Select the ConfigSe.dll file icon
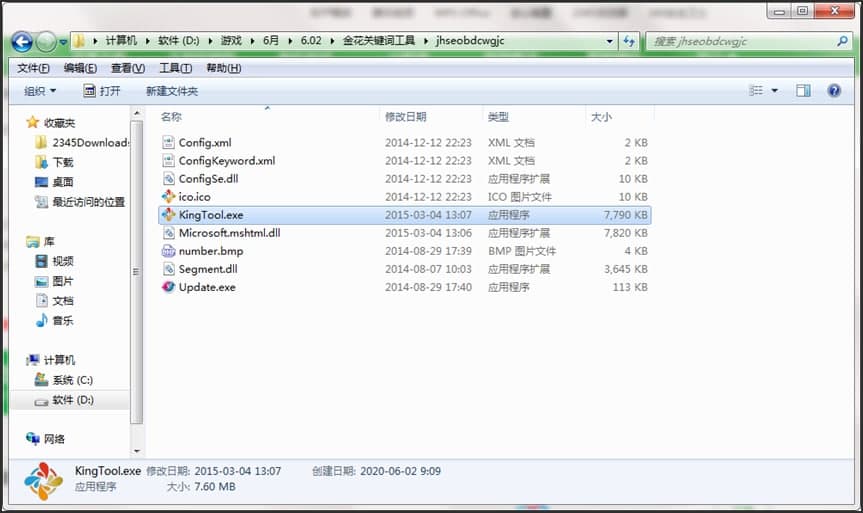 (168, 179)
